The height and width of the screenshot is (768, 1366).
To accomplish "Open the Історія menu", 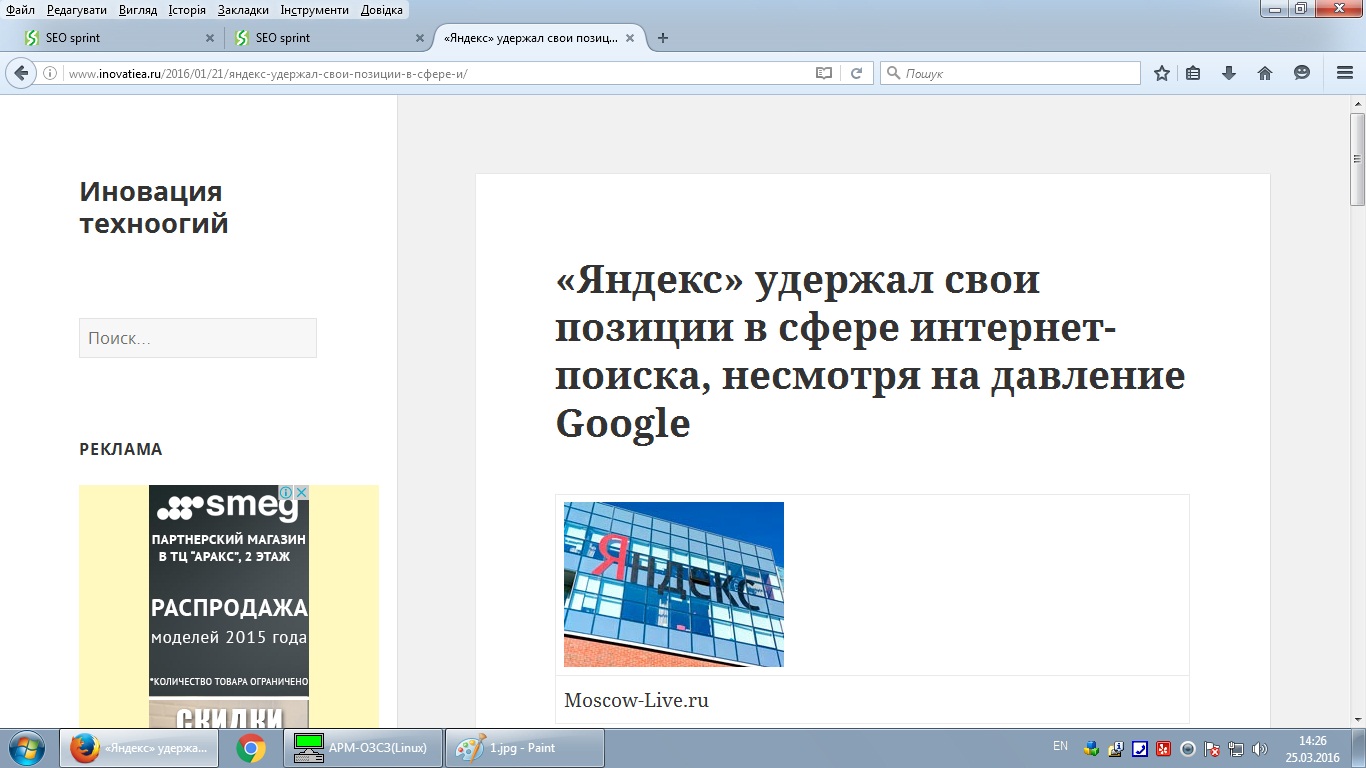I will coord(187,10).
